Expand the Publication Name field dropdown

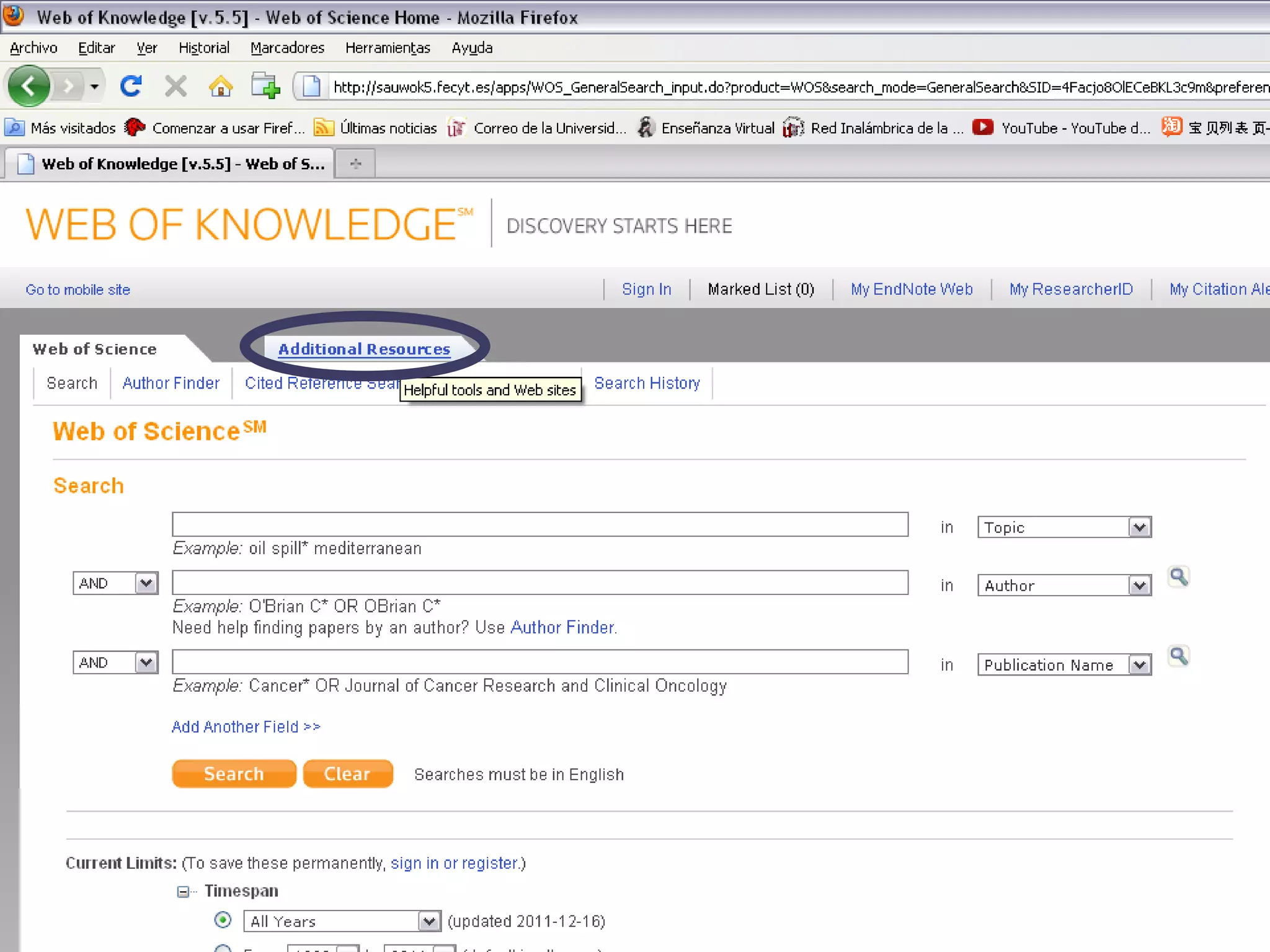tap(1139, 665)
